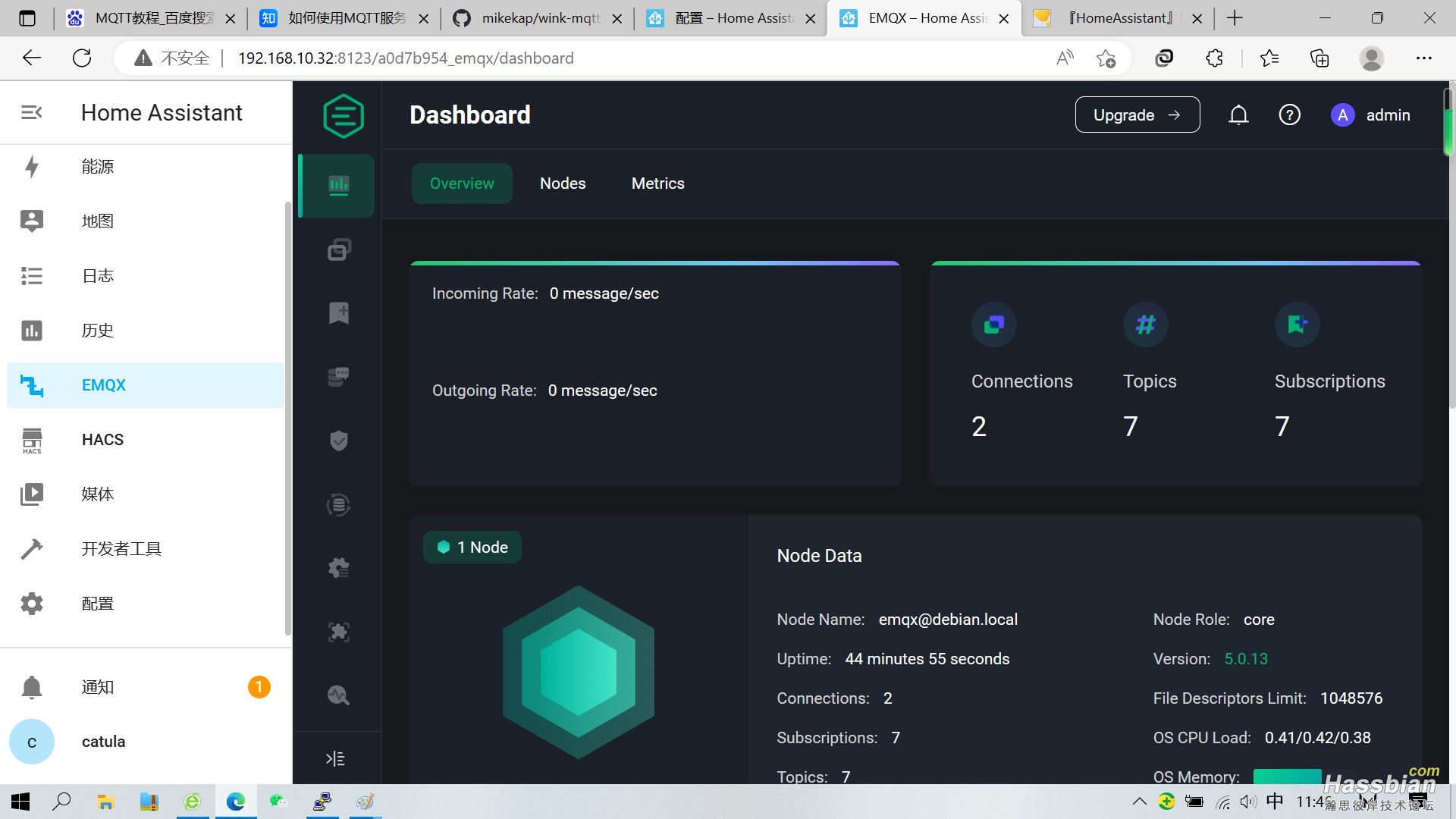
Task: Click the 1 Node badge
Action: 472,547
